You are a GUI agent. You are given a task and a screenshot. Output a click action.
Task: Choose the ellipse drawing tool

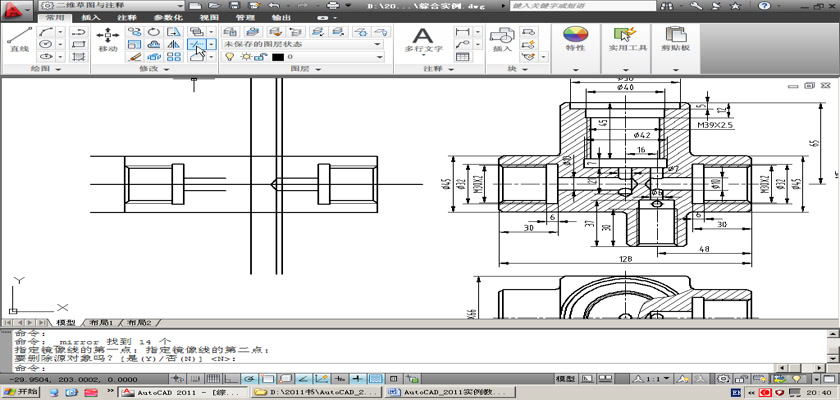[47, 56]
